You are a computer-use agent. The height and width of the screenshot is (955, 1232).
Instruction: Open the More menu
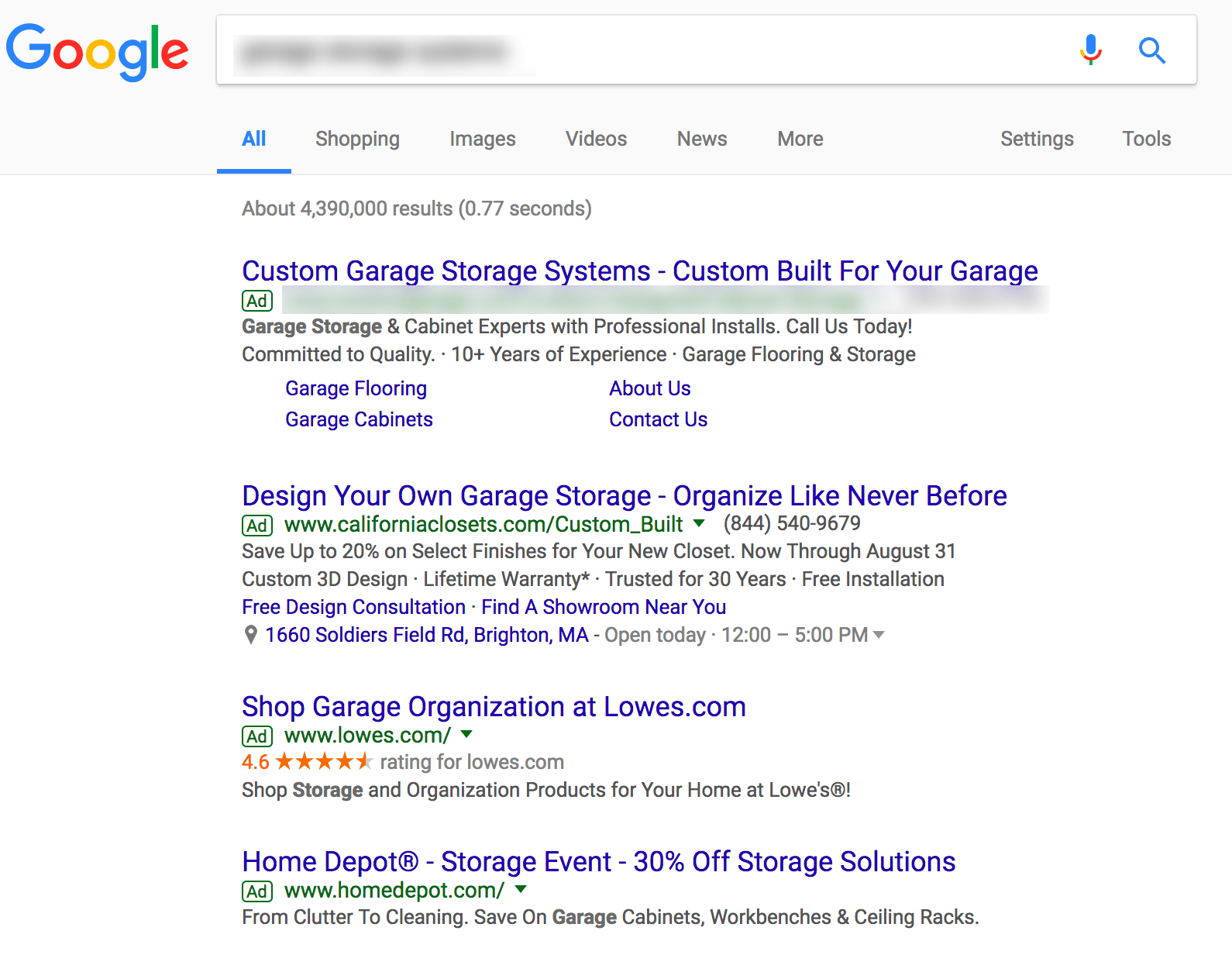(800, 139)
